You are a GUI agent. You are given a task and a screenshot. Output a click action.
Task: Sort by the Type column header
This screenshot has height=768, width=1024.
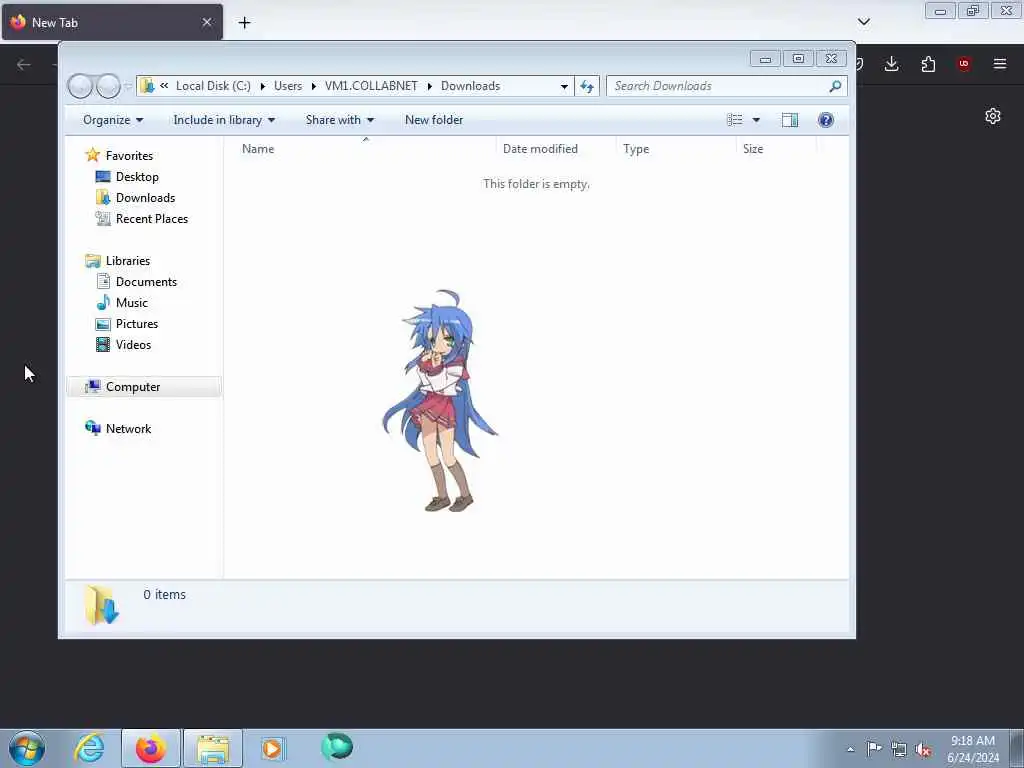(677, 149)
